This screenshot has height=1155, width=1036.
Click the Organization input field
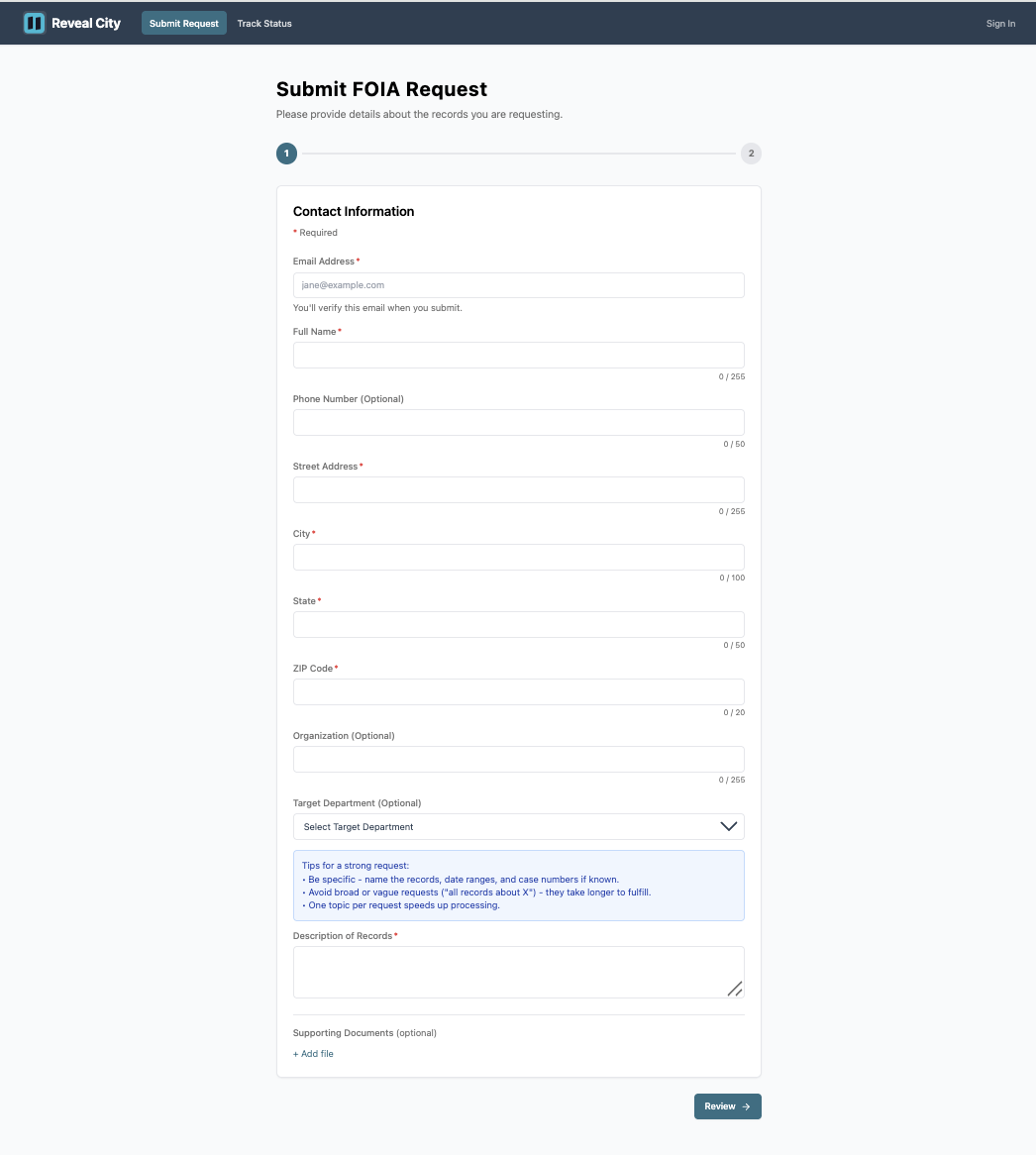tap(518, 760)
